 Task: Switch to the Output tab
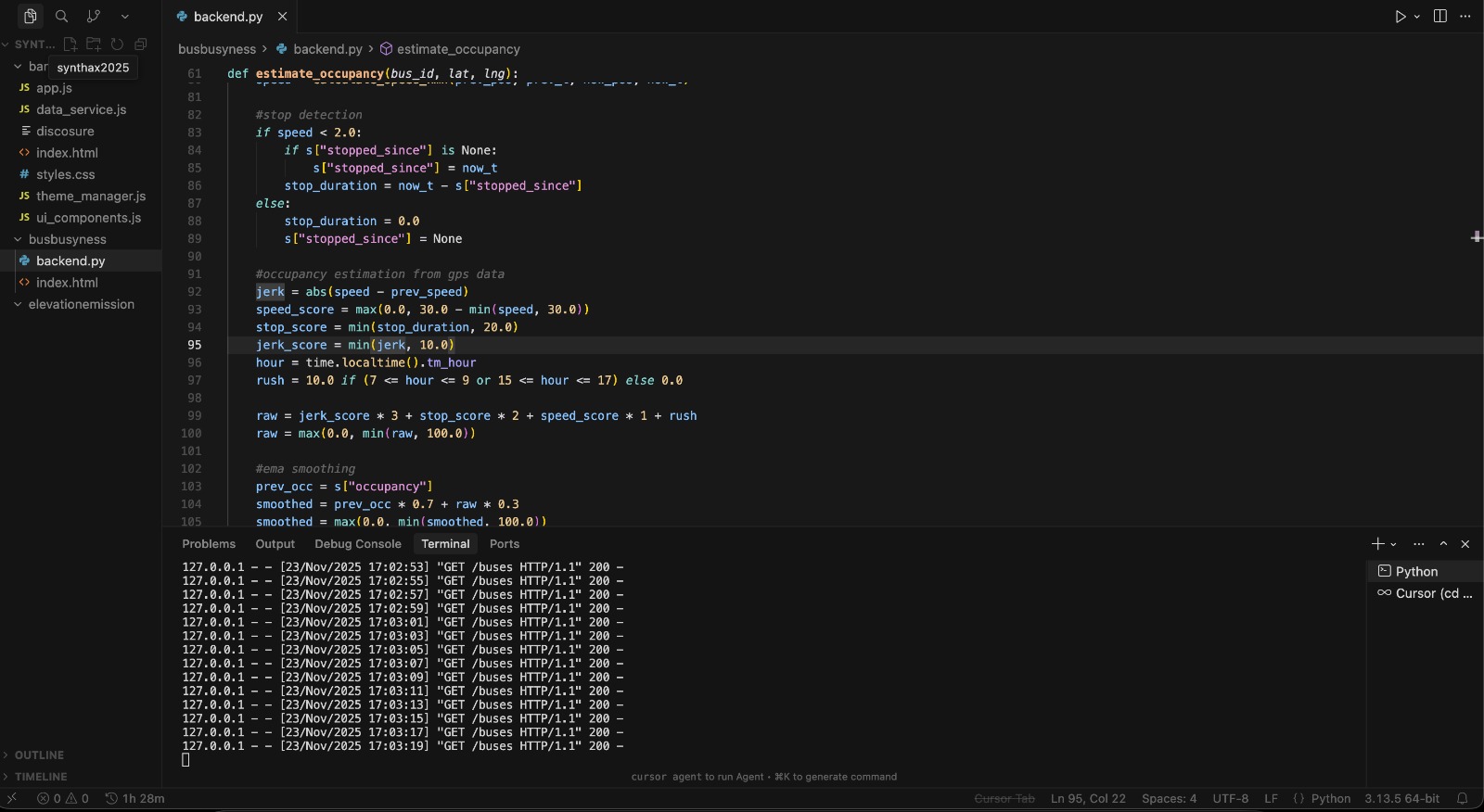pos(275,544)
